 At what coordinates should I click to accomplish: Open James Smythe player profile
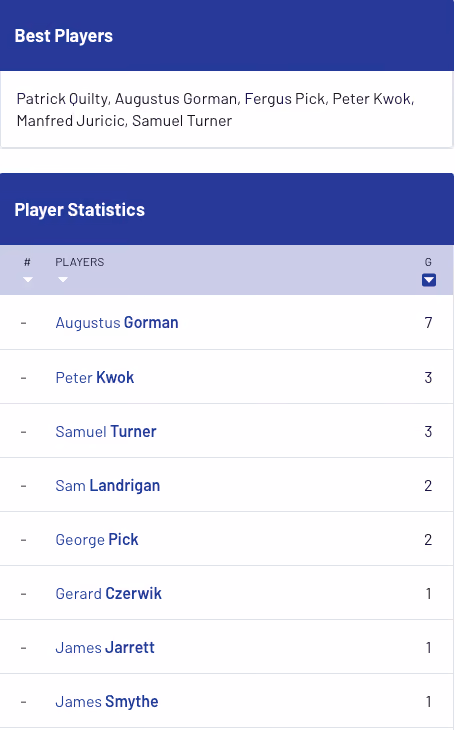pyautogui.click(x=107, y=701)
